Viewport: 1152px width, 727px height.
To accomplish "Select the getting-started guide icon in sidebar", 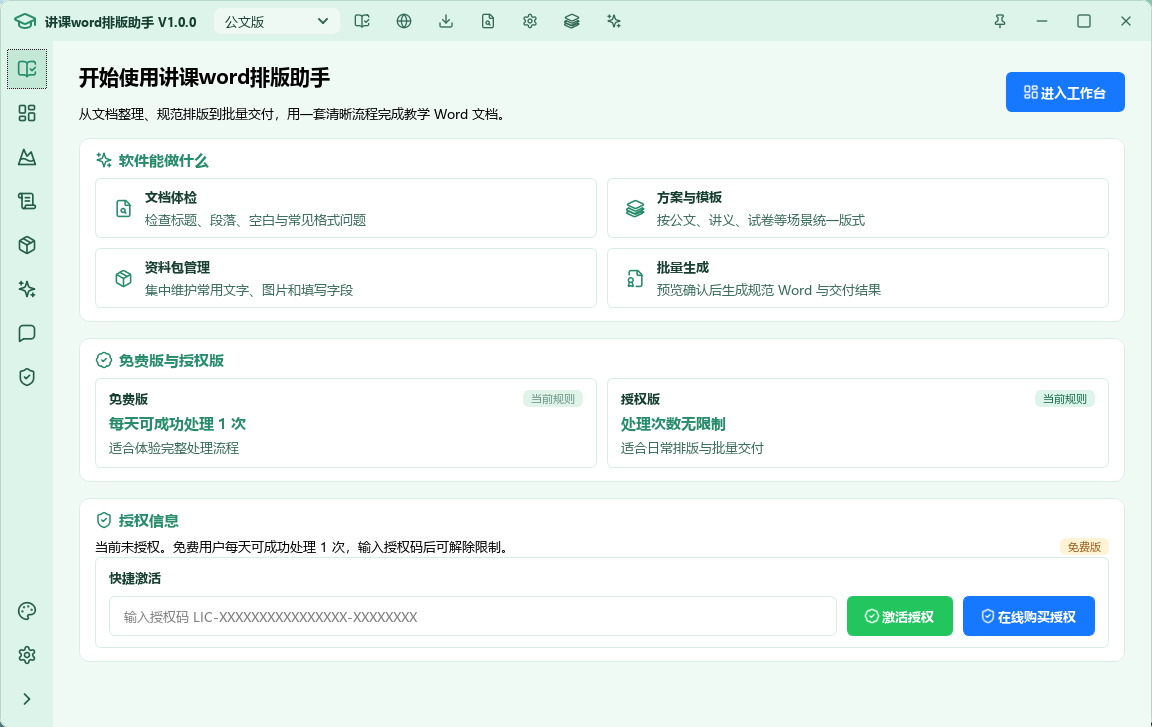I will coord(27,69).
